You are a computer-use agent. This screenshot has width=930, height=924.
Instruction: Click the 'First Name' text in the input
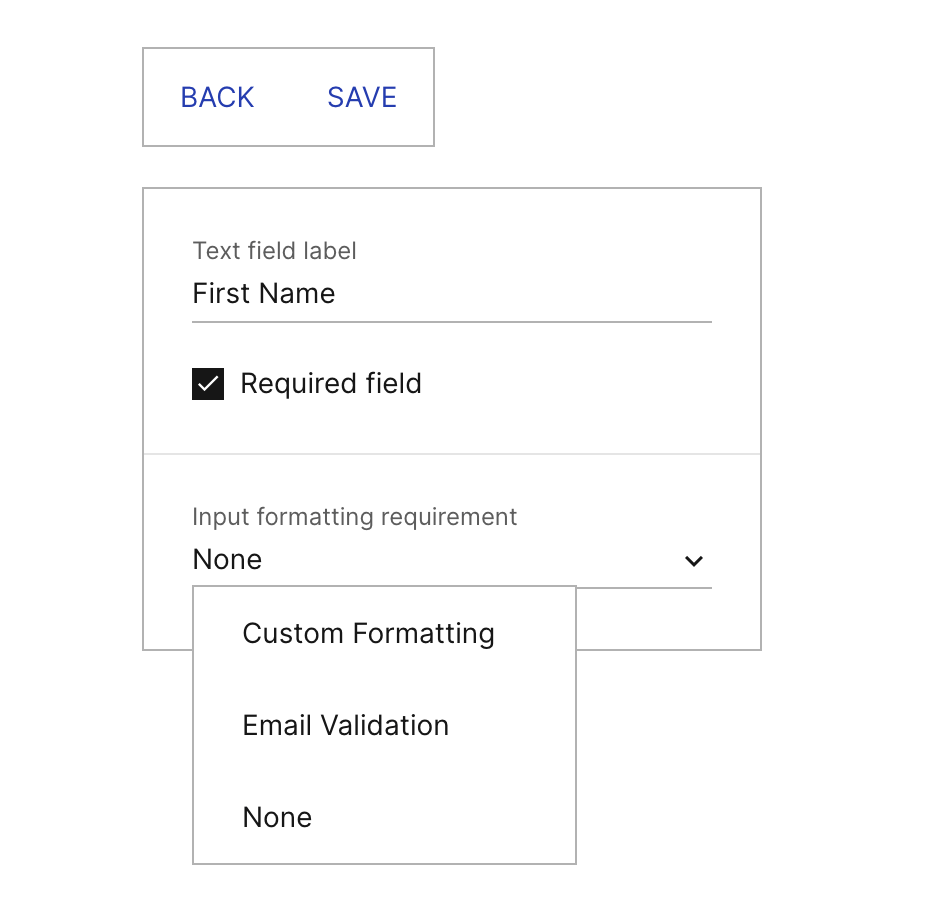(x=264, y=294)
